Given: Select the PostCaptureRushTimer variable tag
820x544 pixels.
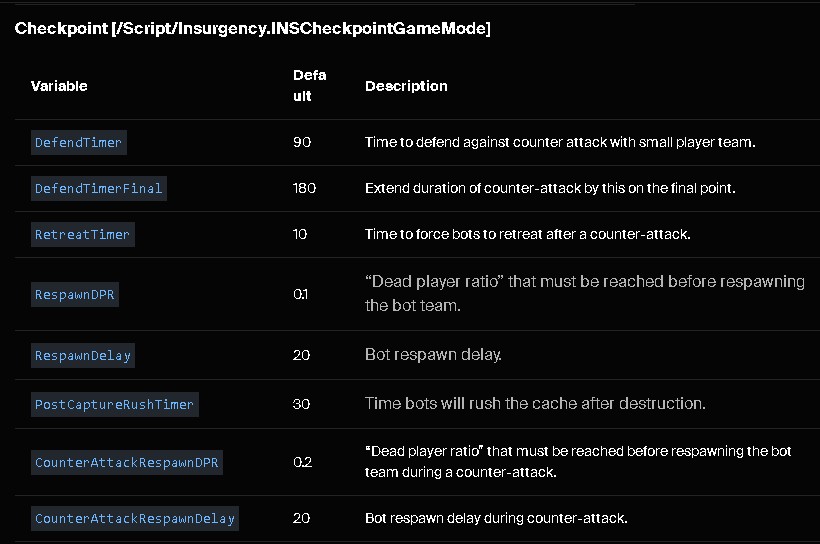Looking at the screenshot, I should 115,404.
